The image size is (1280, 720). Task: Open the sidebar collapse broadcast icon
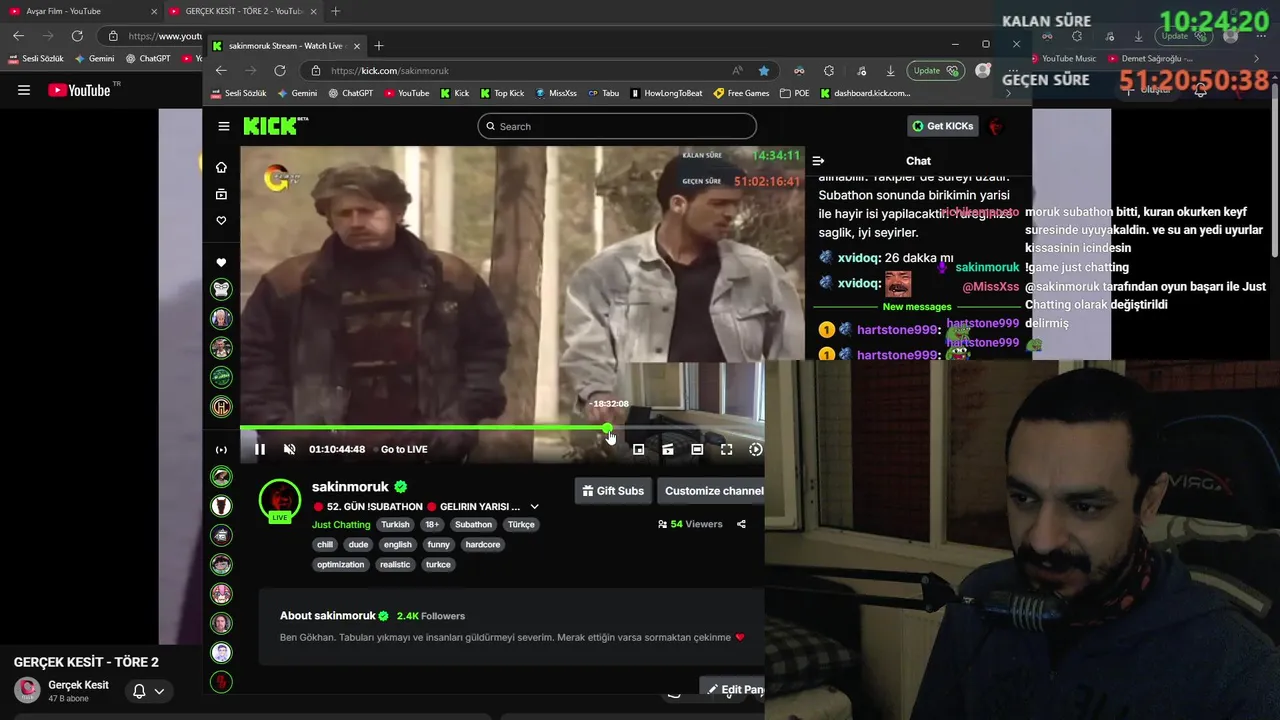221,450
